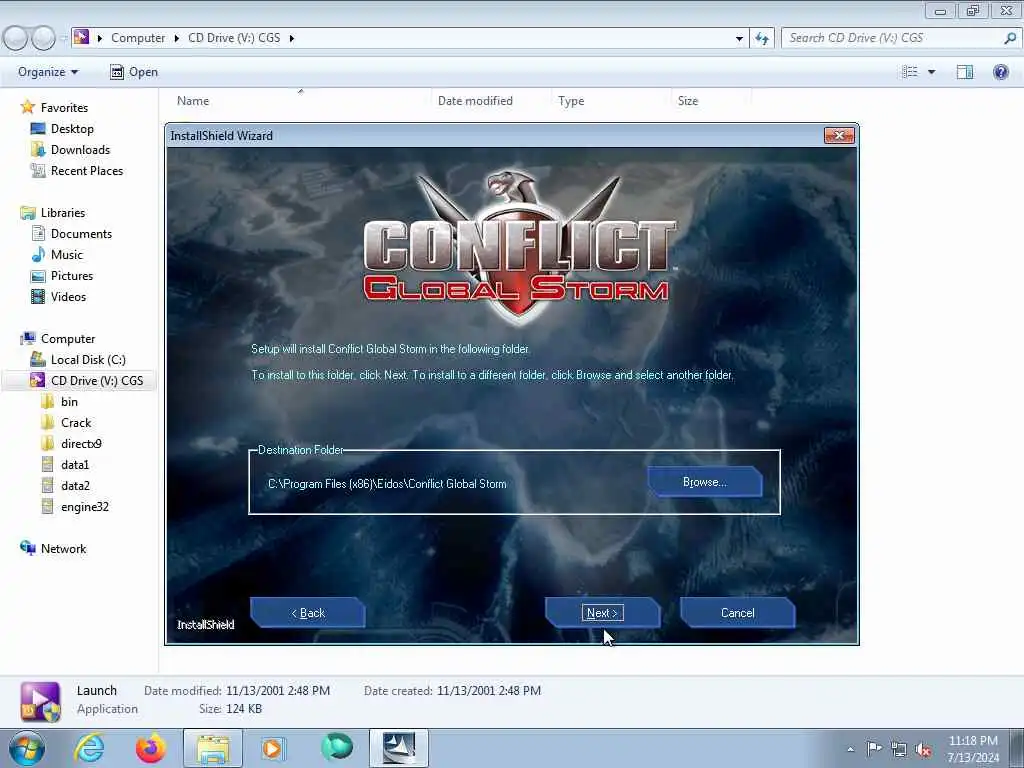The width and height of the screenshot is (1024, 768).
Task: Open the view options dropdown arrow
Action: pos(931,72)
